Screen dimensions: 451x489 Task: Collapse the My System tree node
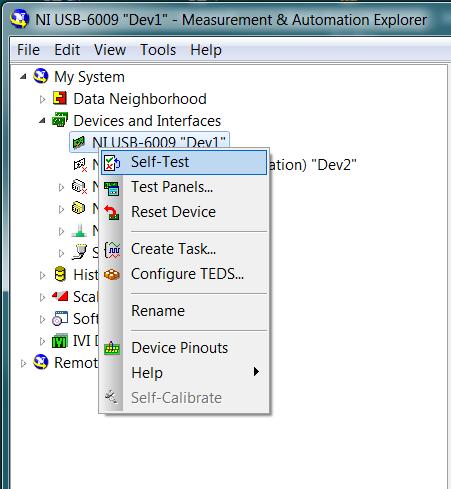pyautogui.click(x=23, y=77)
